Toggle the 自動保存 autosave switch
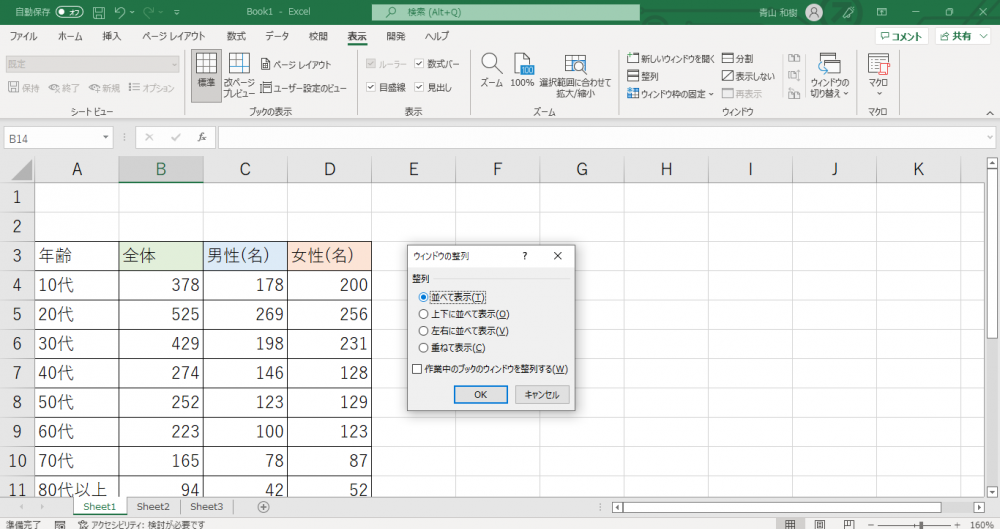This screenshot has width=1000, height=529. 69,12
